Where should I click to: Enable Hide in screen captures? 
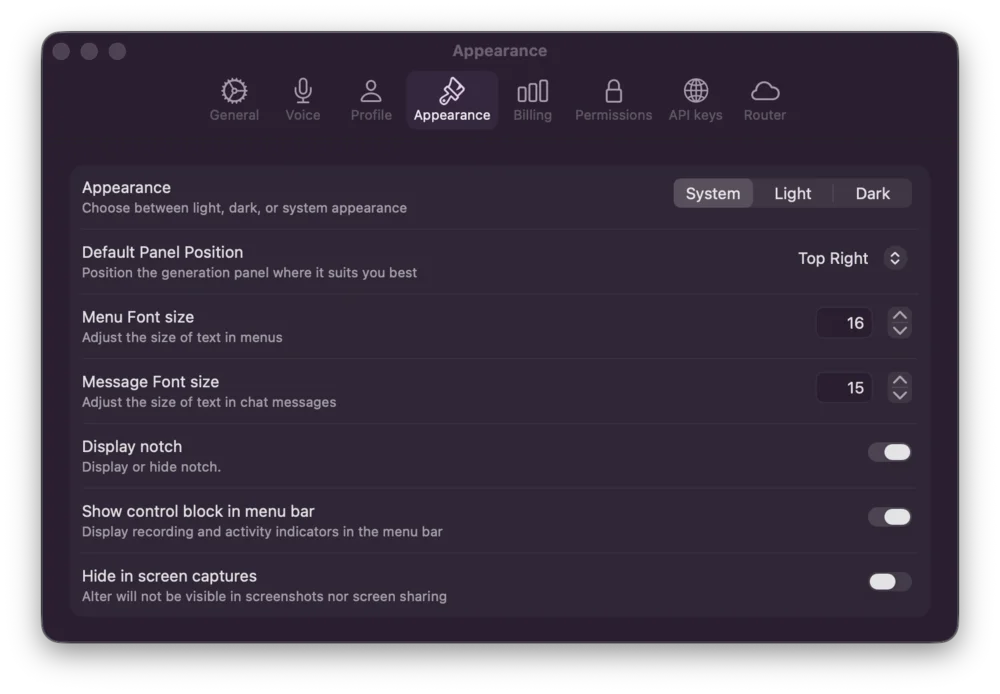pos(889,580)
